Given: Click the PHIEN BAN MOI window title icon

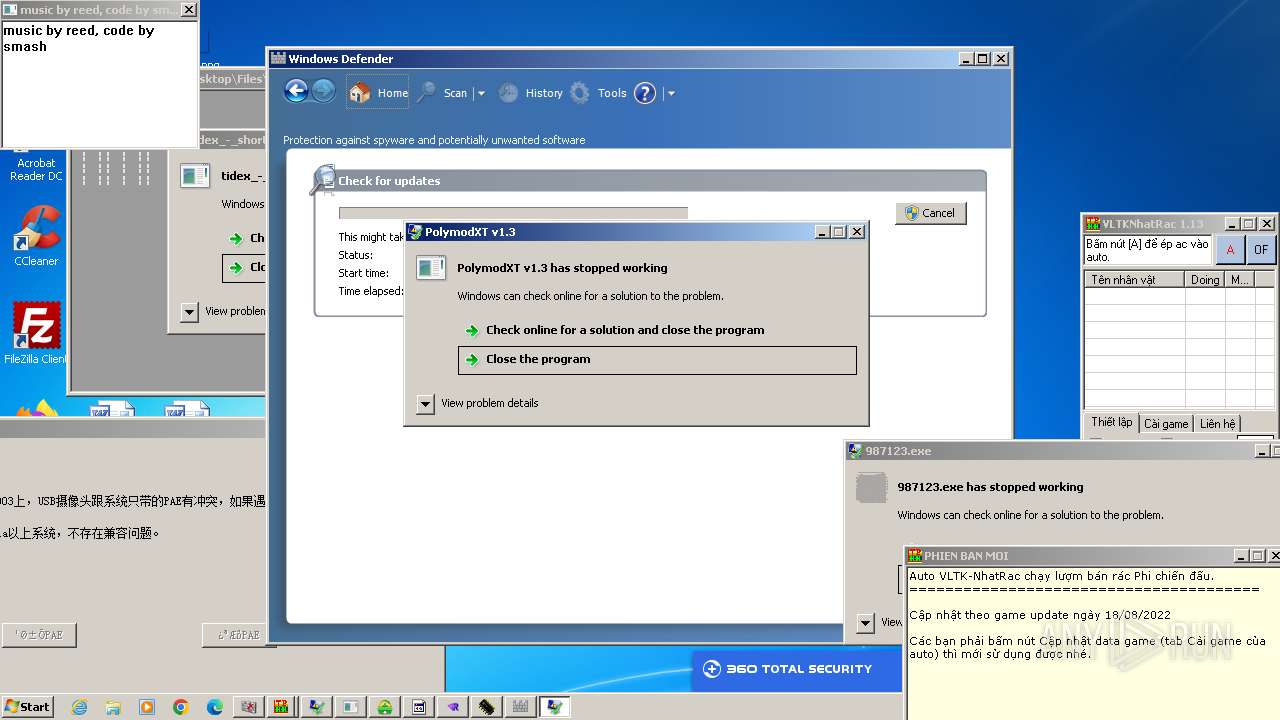Looking at the screenshot, I should (x=915, y=556).
